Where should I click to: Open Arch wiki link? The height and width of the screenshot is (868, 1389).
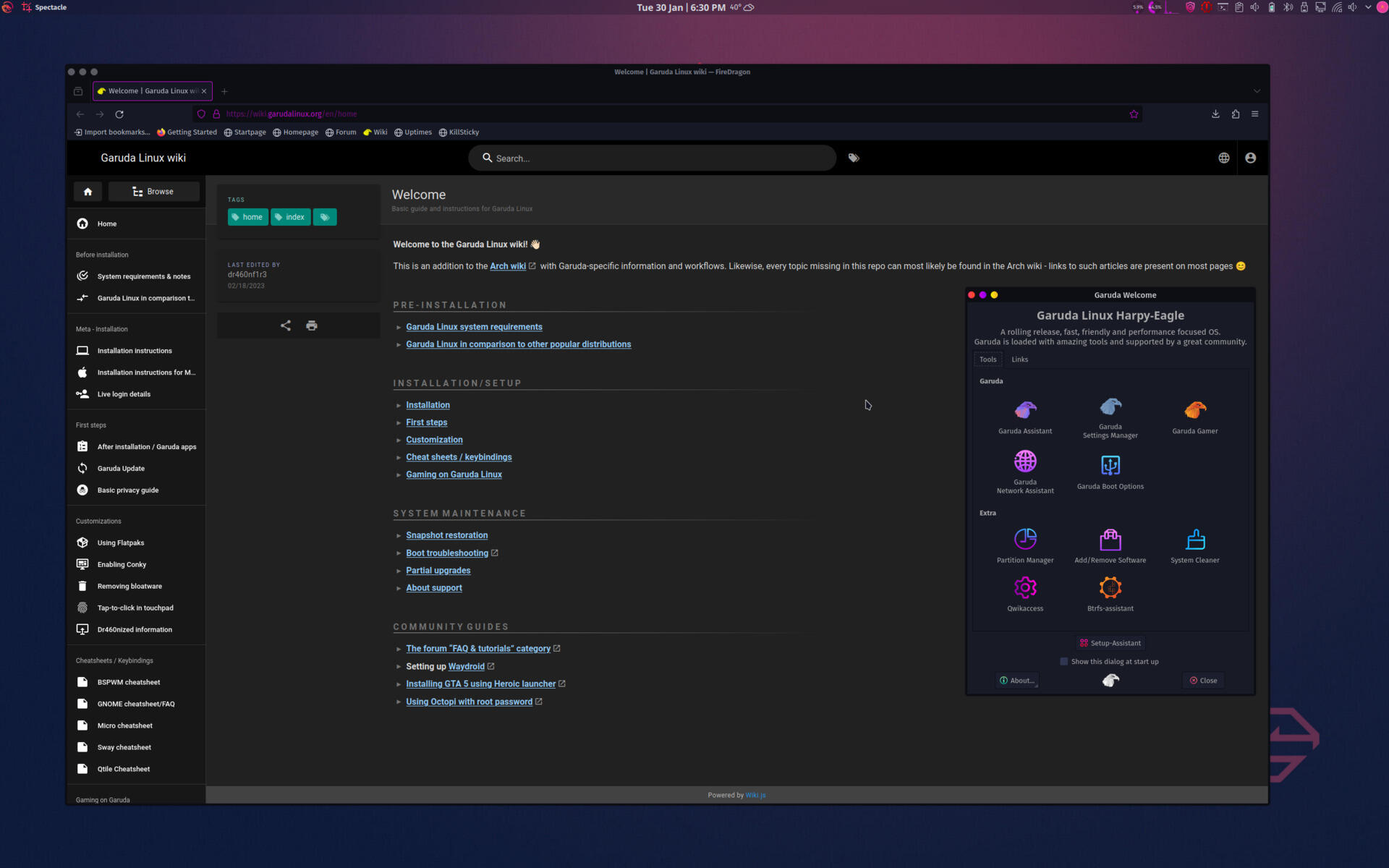508,266
